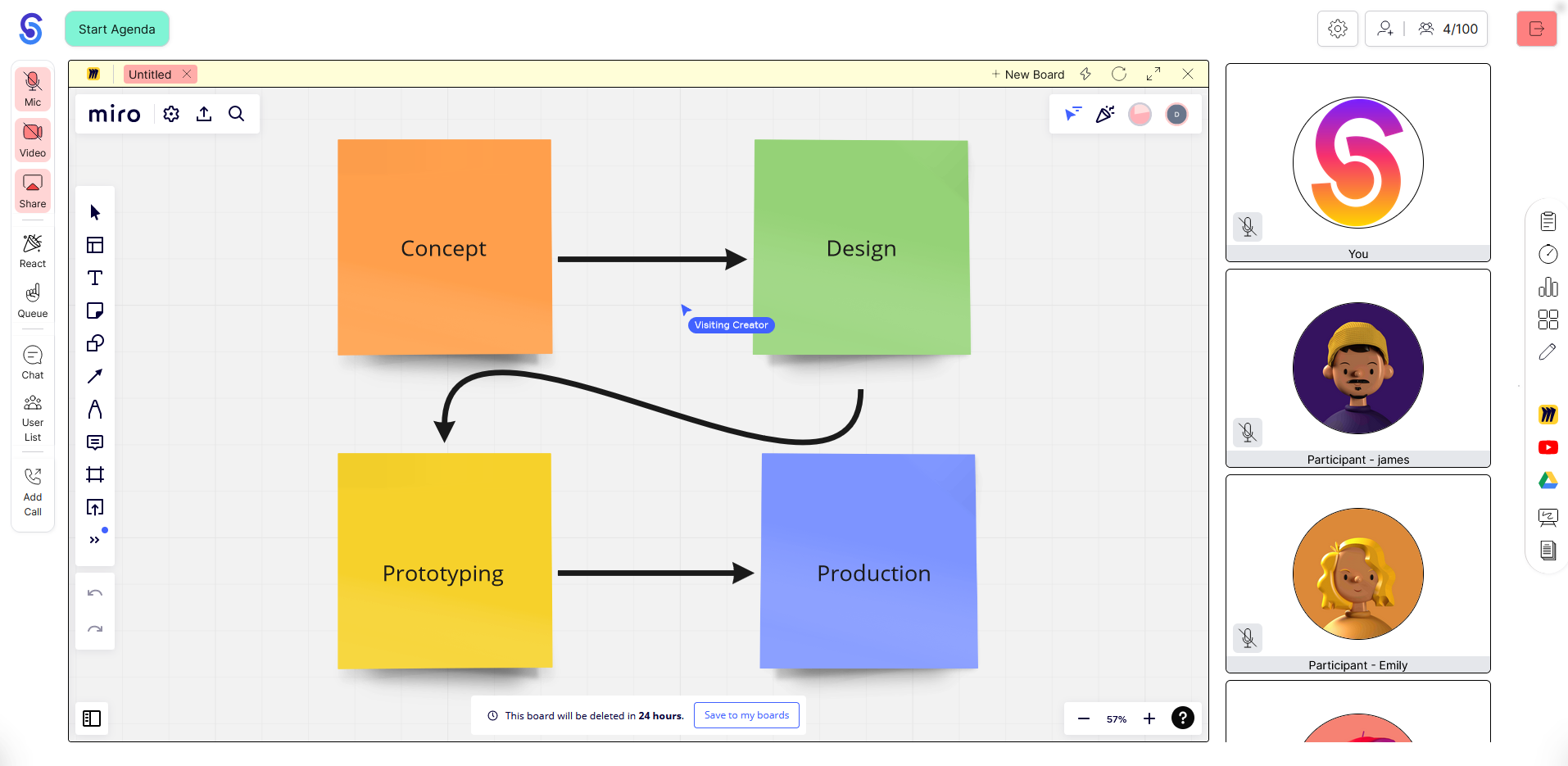Select the connection line arrow tool
This screenshot has height=766, width=1568.
95,376
